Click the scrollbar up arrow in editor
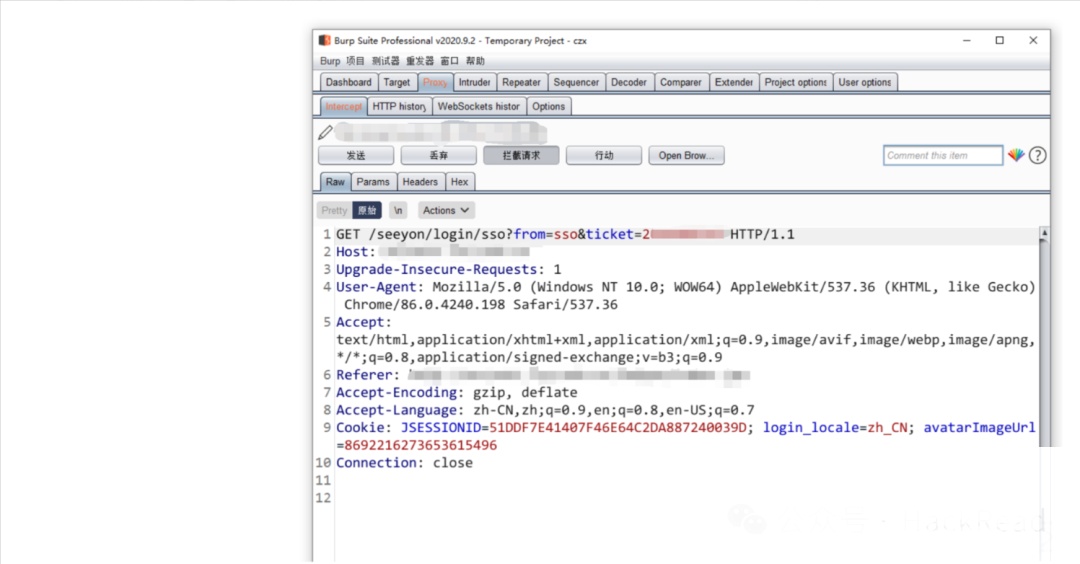Viewport: 1080px width, 564px height. [1044, 233]
